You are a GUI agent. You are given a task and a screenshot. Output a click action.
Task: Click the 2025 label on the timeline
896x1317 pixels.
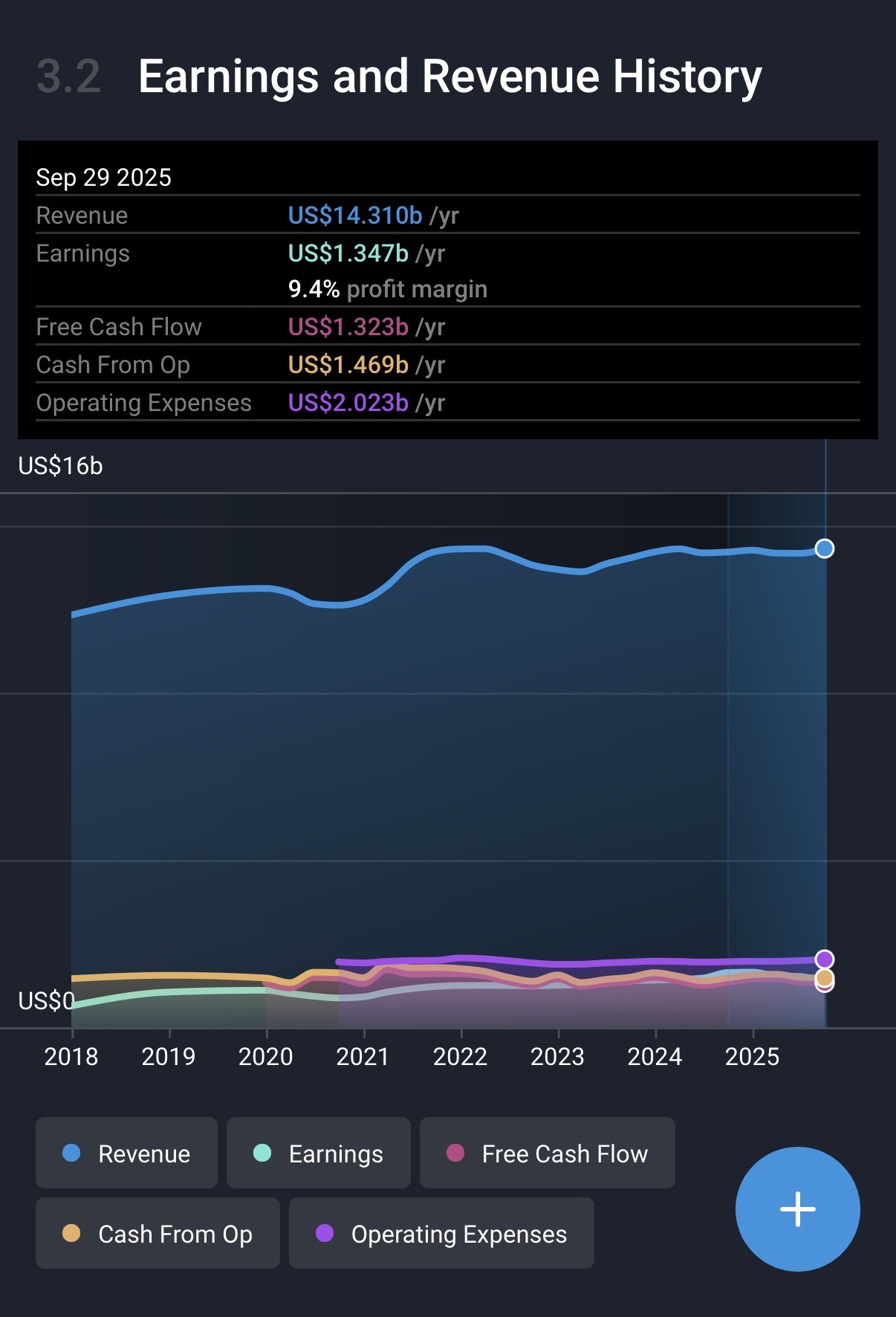pos(752,1056)
